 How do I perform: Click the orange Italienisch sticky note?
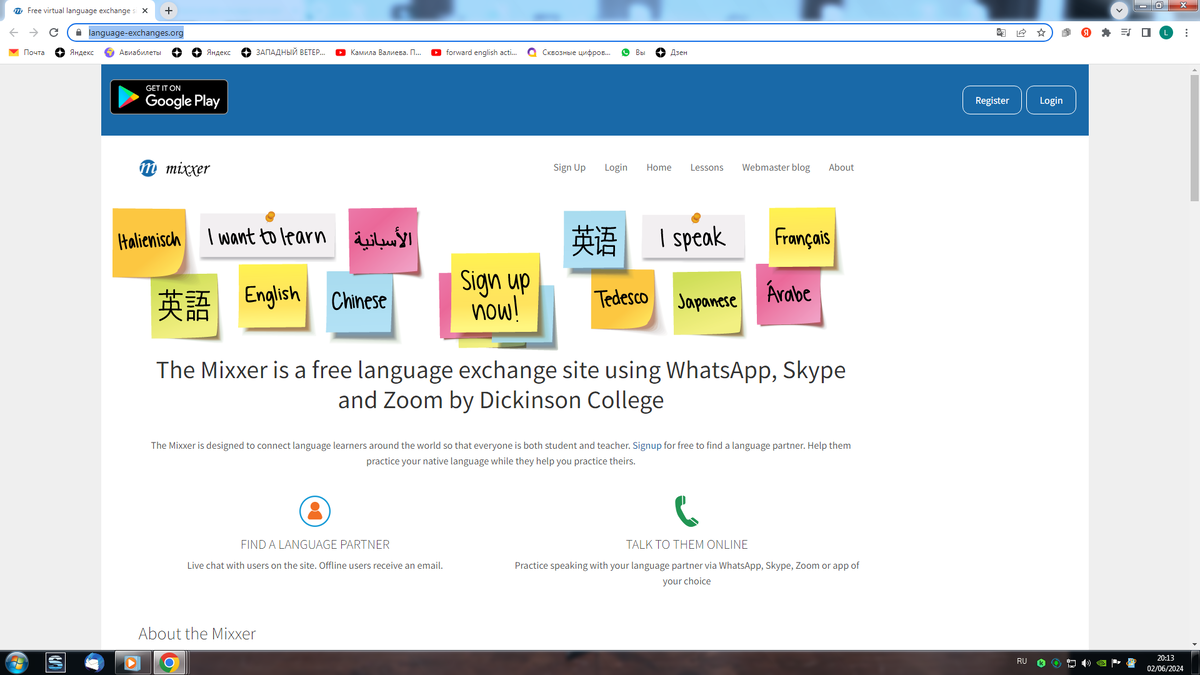[149, 242]
